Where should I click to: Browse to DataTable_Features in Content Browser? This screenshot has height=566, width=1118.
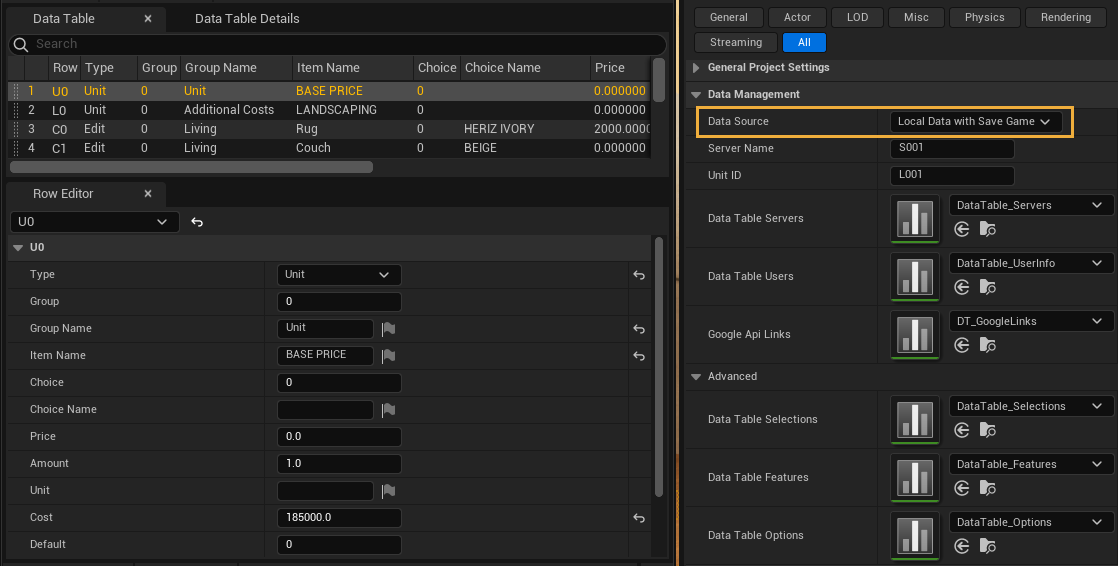click(988, 488)
